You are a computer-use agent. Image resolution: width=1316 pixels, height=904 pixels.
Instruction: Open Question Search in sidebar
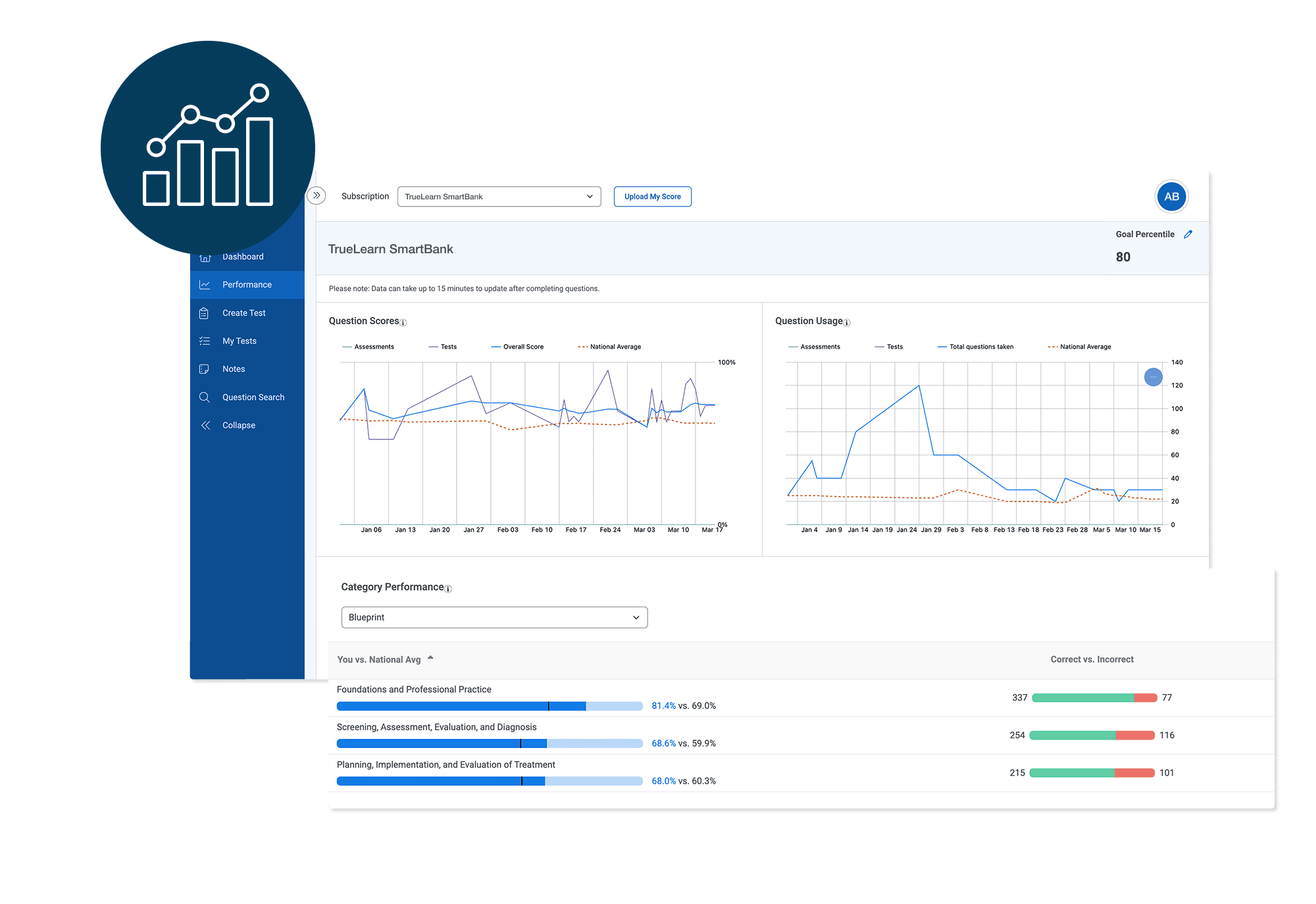click(253, 397)
